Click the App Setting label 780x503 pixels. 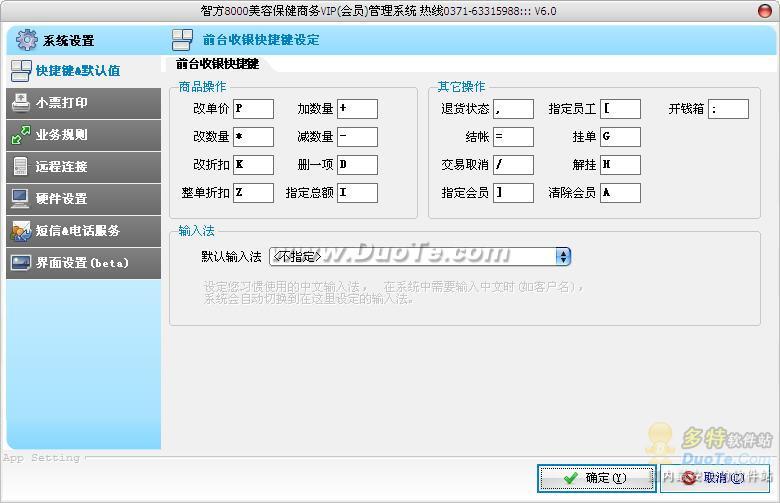pos(41,457)
